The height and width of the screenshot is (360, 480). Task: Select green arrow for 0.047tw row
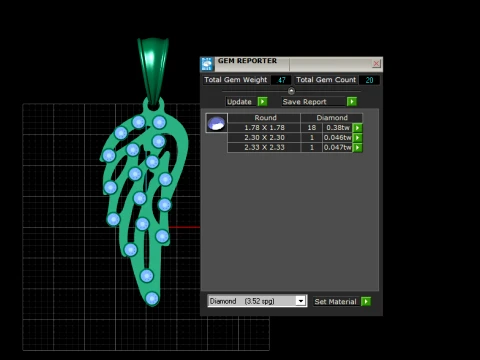click(357, 148)
